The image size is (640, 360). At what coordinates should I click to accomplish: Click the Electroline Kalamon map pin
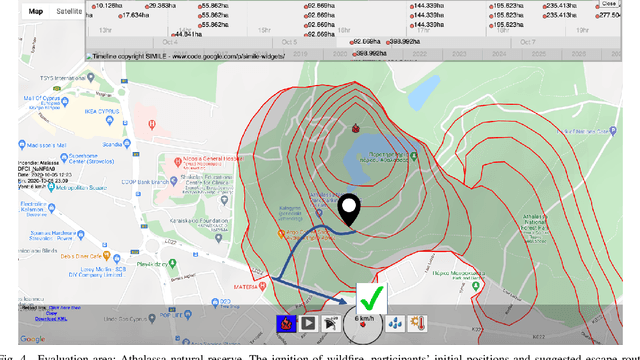[51, 208]
